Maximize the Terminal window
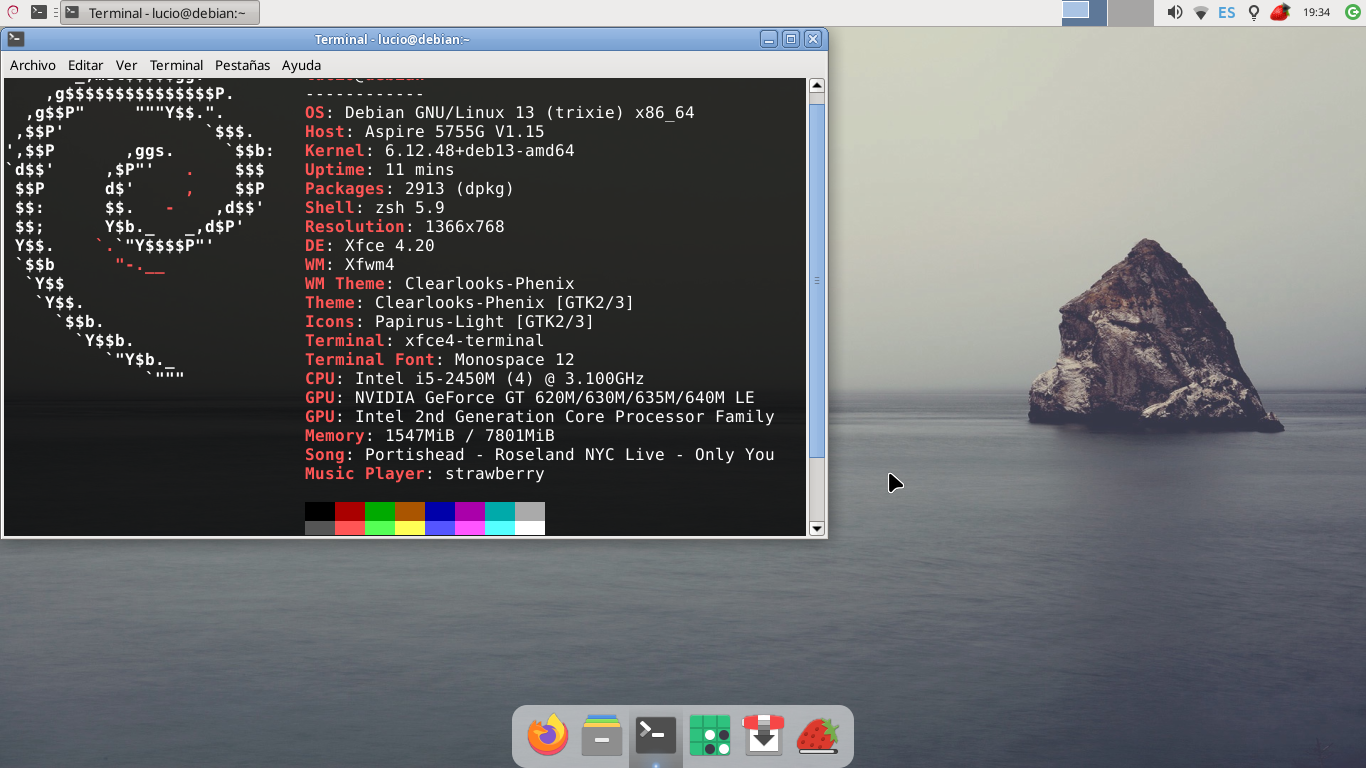Image resolution: width=1366 pixels, height=768 pixels. click(x=791, y=39)
